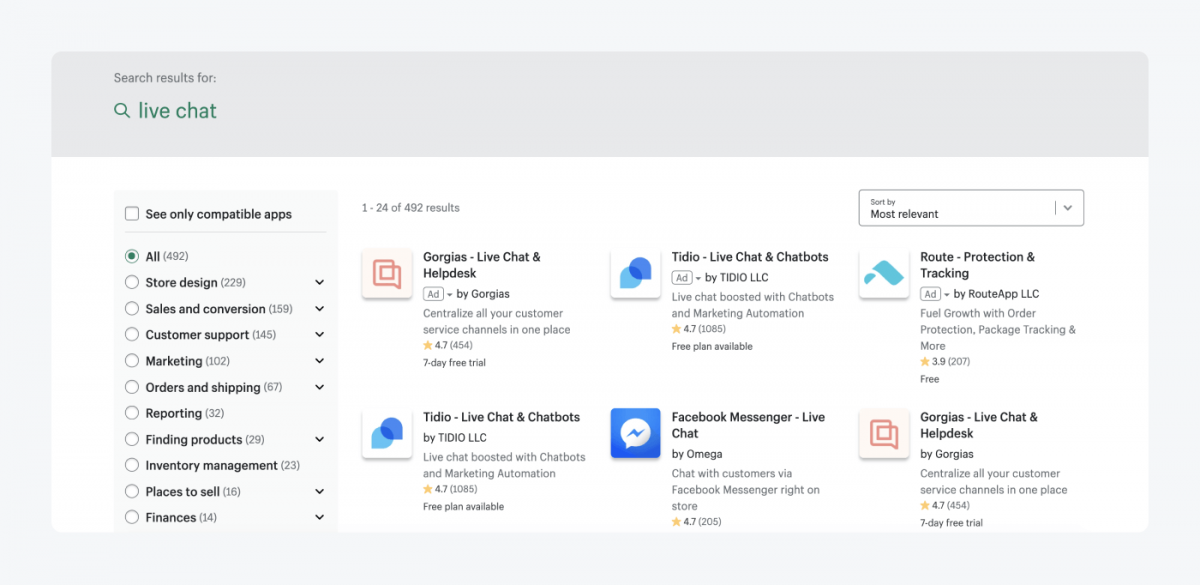Click Free plan available under Tidio ad listing
The image size is (1200, 585).
(712, 347)
